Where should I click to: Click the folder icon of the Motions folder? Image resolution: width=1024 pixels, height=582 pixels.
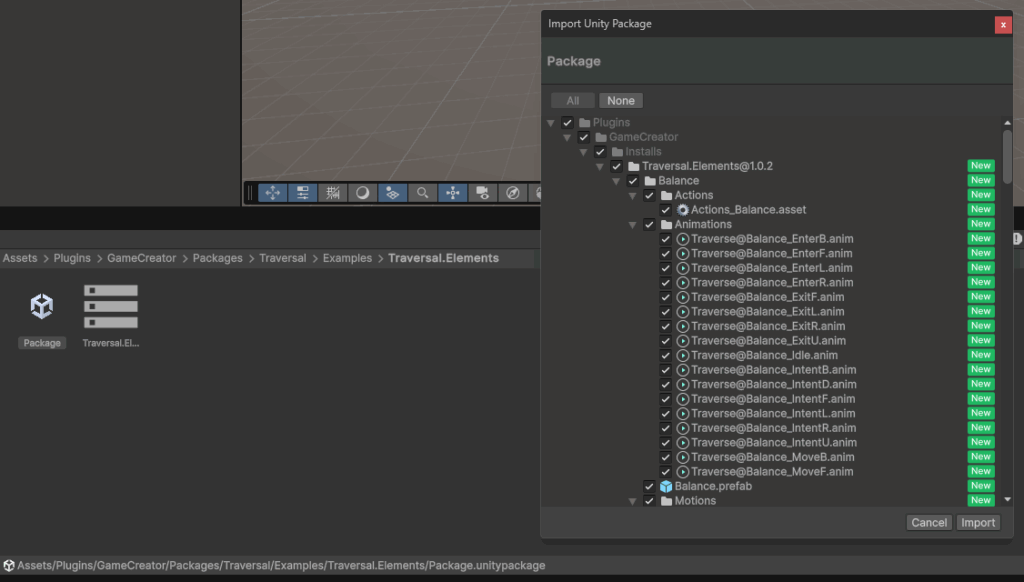(x=666, y=501)
